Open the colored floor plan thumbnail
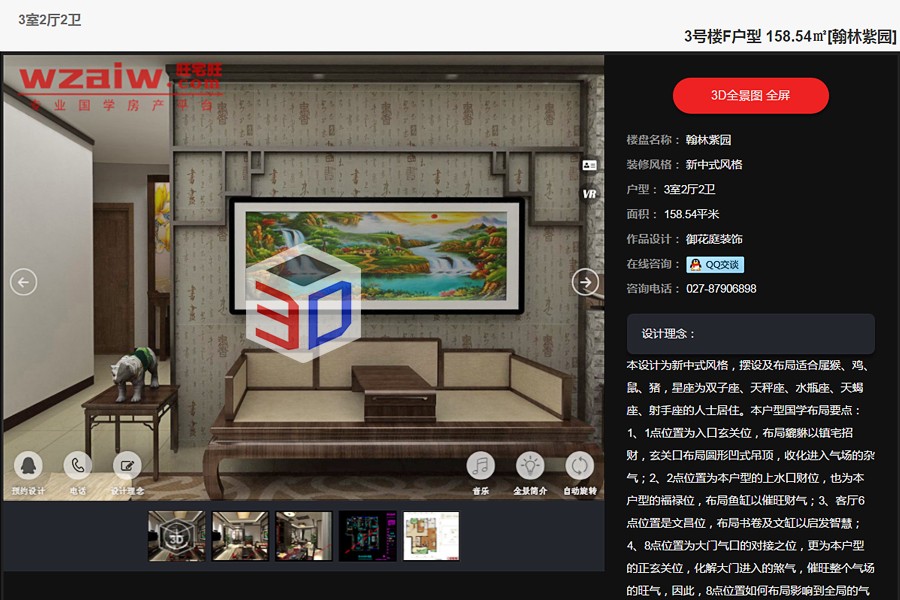Screen dimensions: 900x600 click(431, 536)
